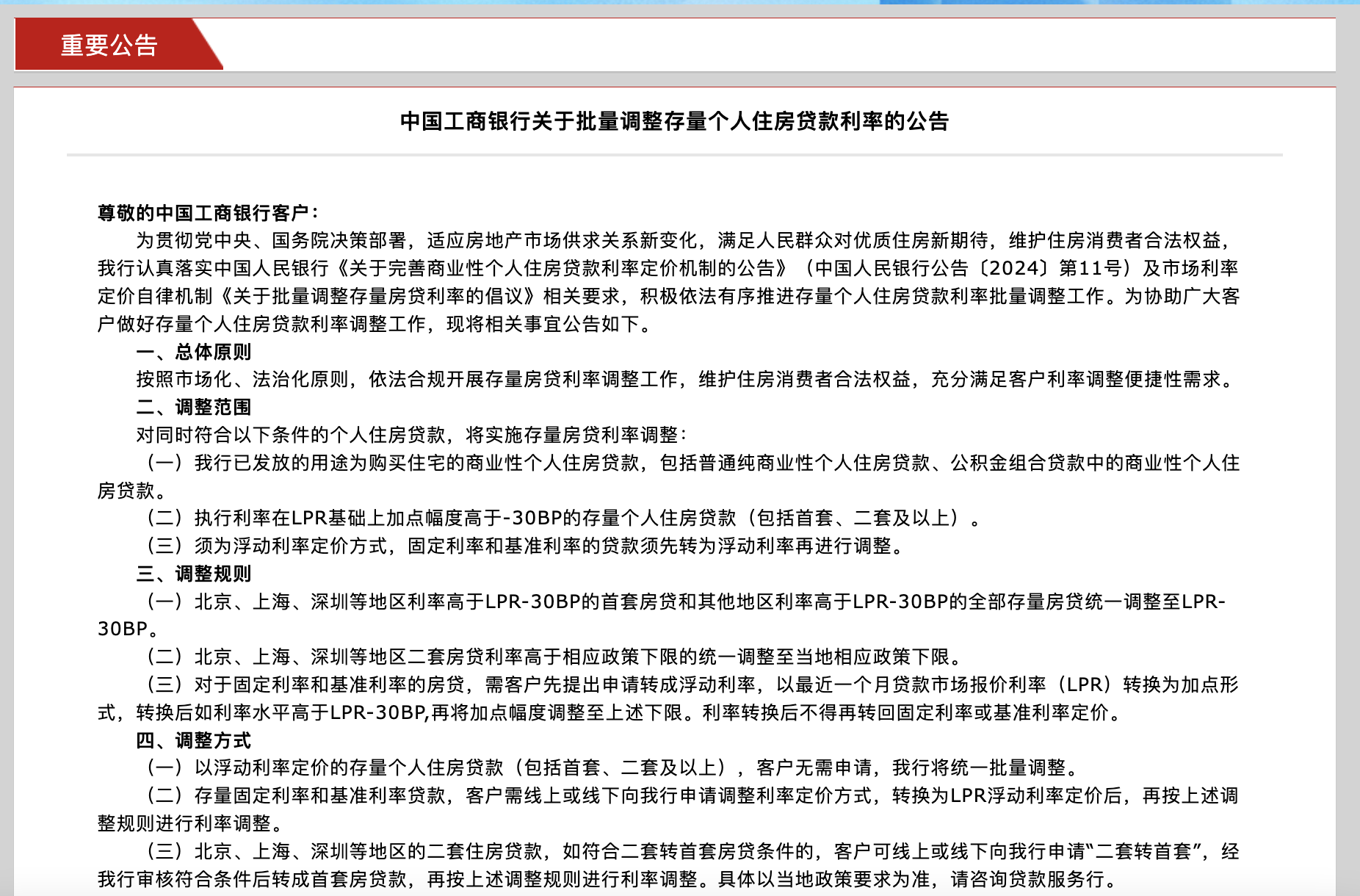Click the rule starting 对于固定利率和基准利率的房贷
The image size is (1360, 896).
(690, 685)
